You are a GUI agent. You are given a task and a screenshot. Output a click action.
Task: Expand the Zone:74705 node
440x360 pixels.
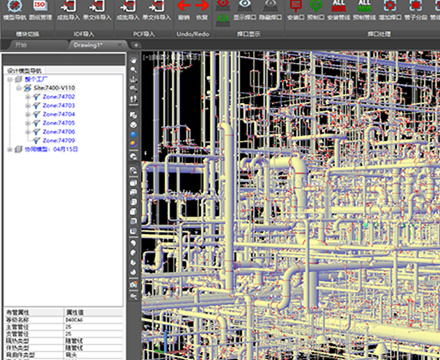tap(28, 123)
